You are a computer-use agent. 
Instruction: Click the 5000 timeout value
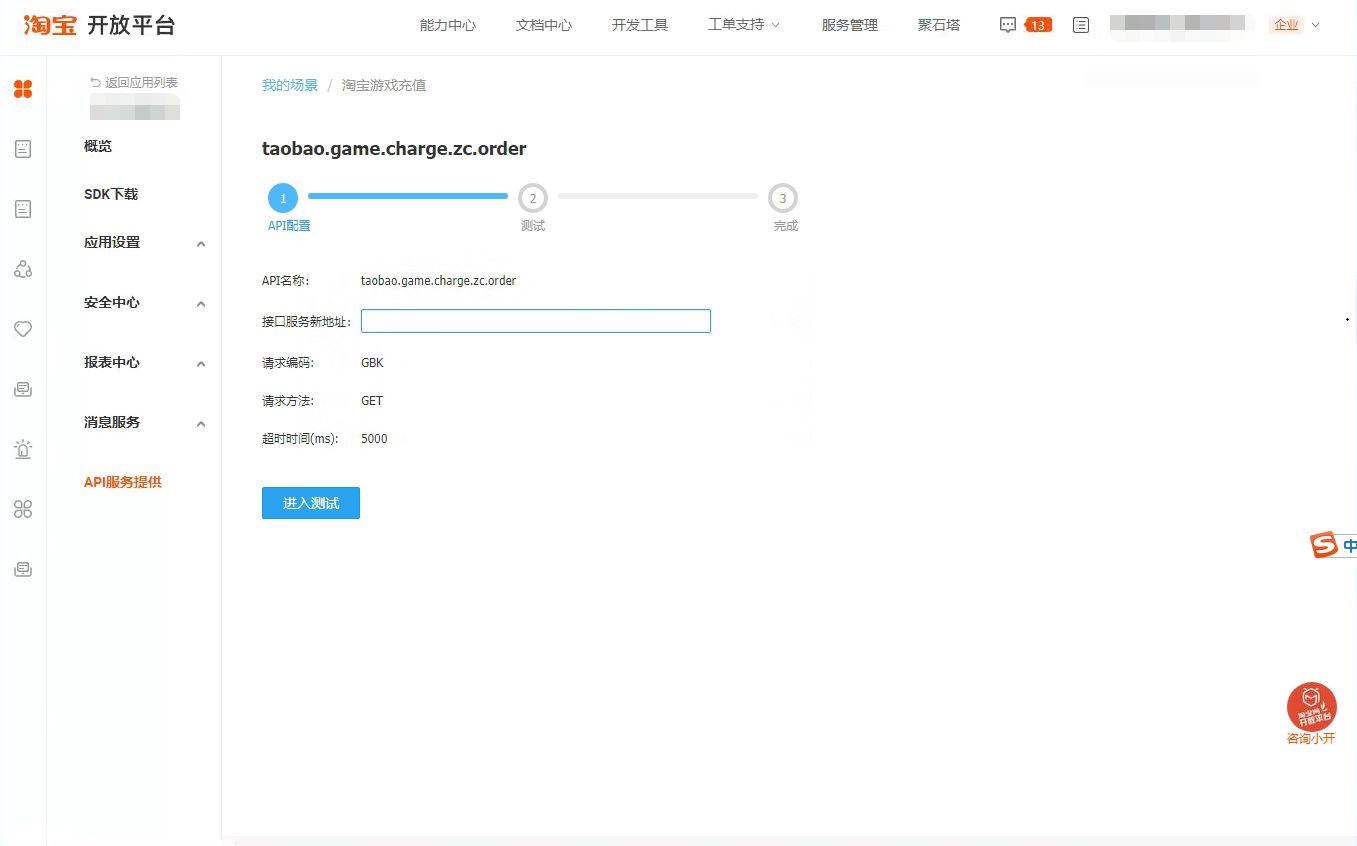374,439
